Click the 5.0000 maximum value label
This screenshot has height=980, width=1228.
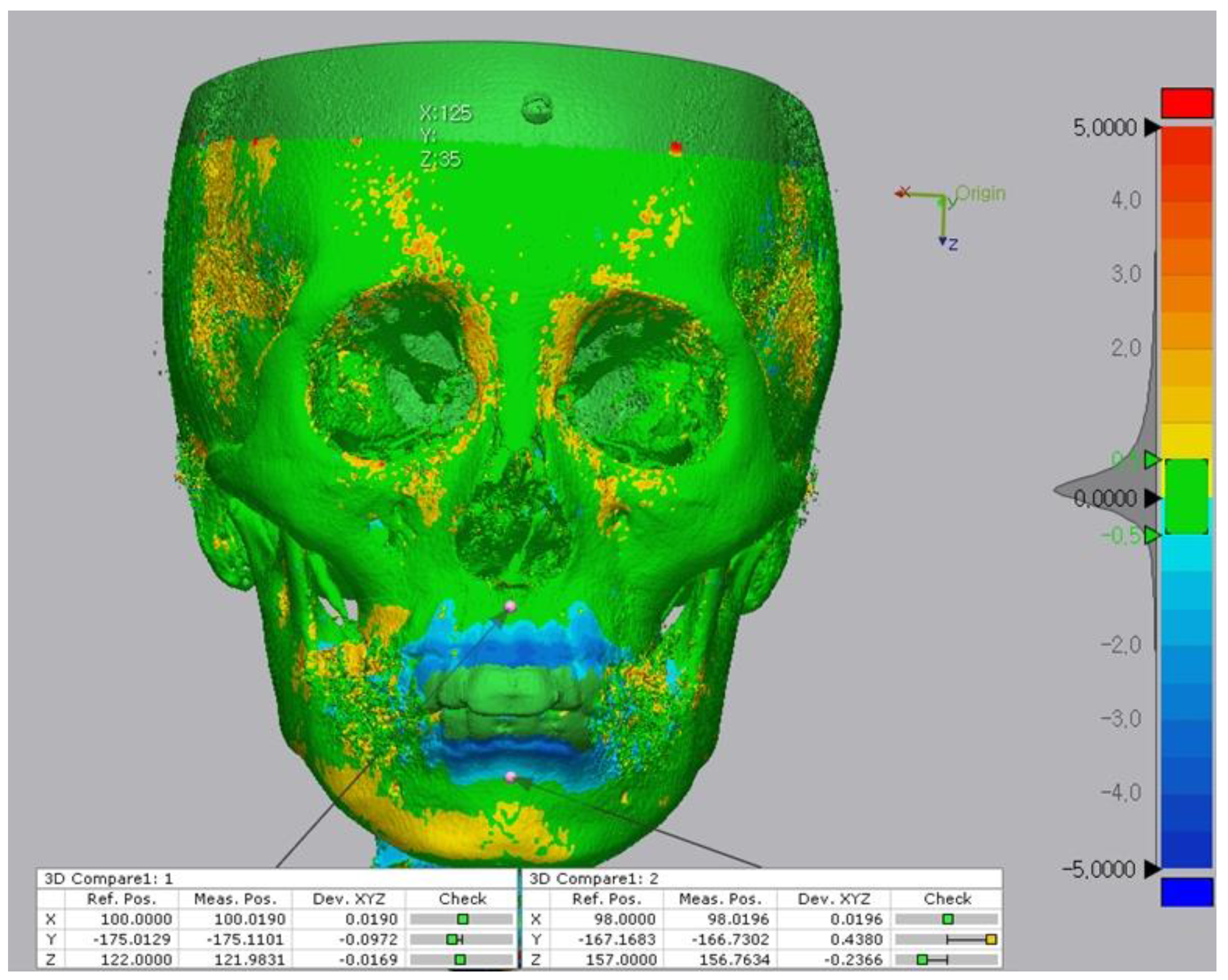point(1105,128)
